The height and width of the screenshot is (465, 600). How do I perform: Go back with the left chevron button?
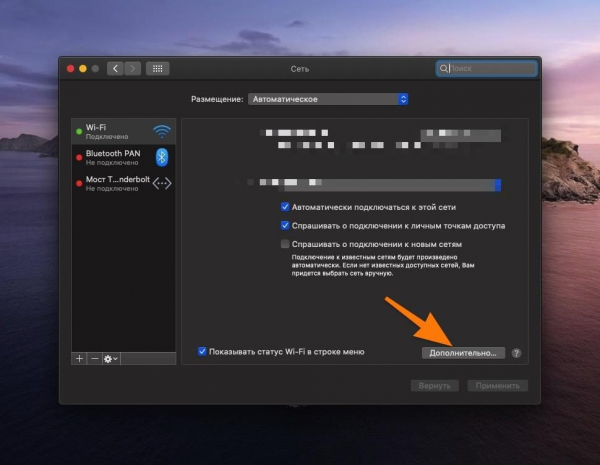(115, 69)
